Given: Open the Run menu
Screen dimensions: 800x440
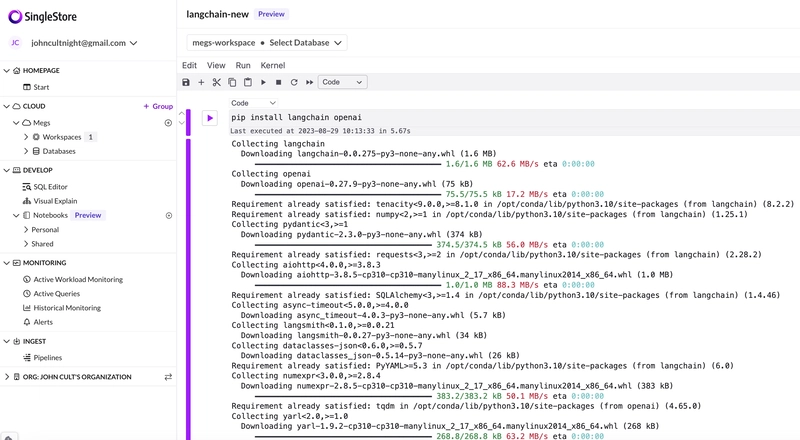Looking at the screenshot, I should pyautogui.click(x=243, y=65).
